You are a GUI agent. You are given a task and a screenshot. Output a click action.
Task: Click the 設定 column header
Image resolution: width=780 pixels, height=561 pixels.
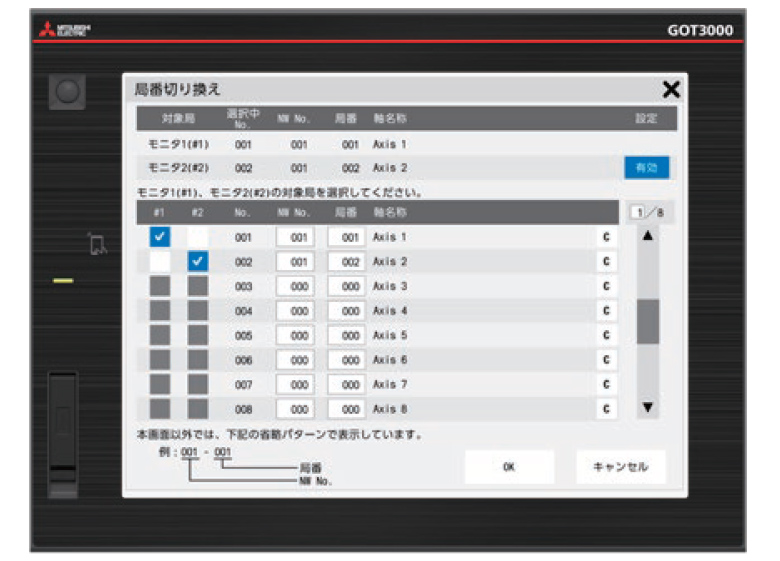(646, 118)
